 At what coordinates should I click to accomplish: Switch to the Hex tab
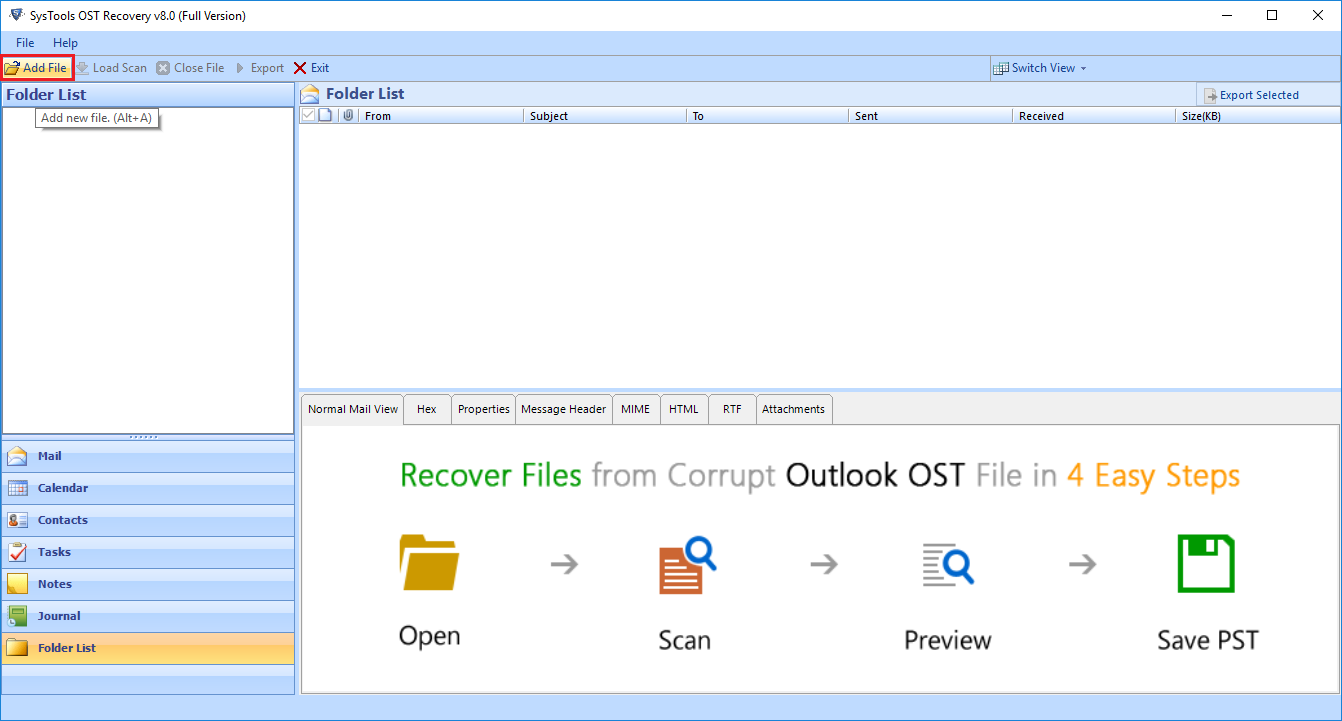pos(427,409)
